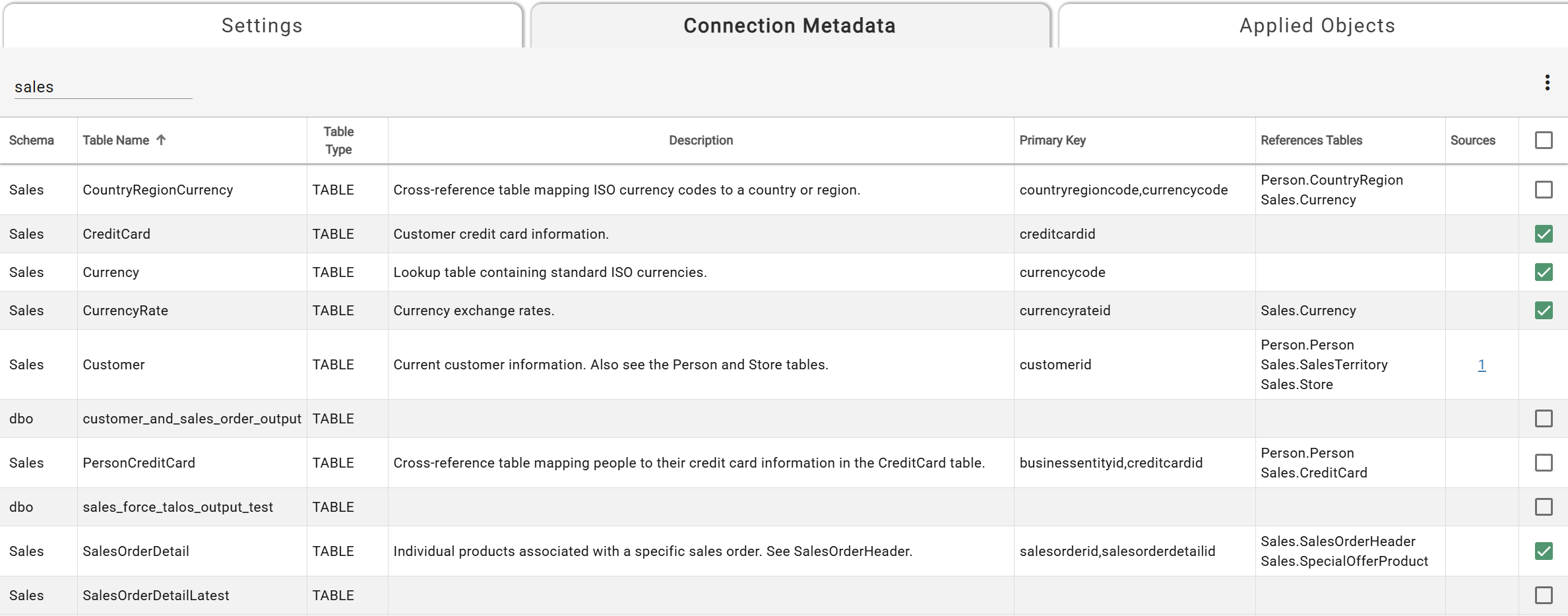This screenshot has height=616, width=1568.
Task: Check the customer_and_sales_order_output checkbox
Action: [1543, 418]
